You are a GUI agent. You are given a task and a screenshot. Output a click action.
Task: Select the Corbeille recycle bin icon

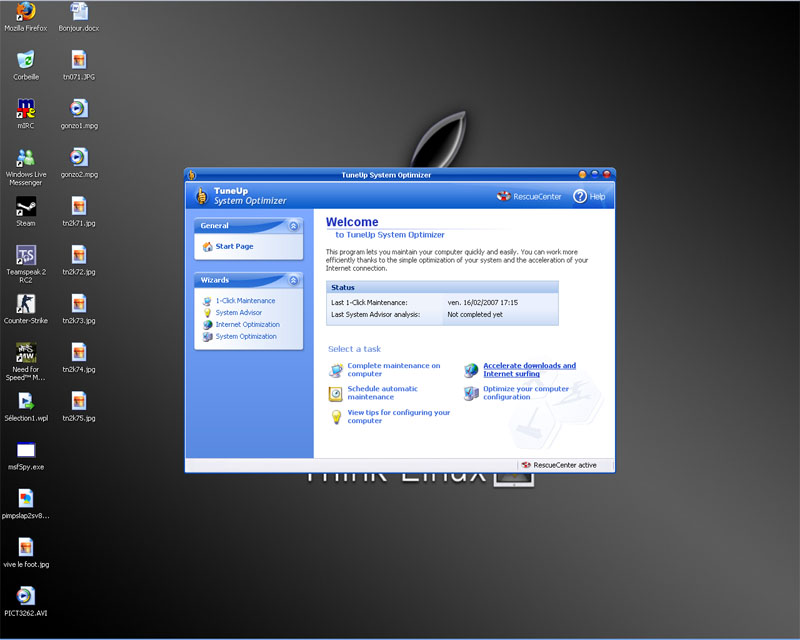26,65
